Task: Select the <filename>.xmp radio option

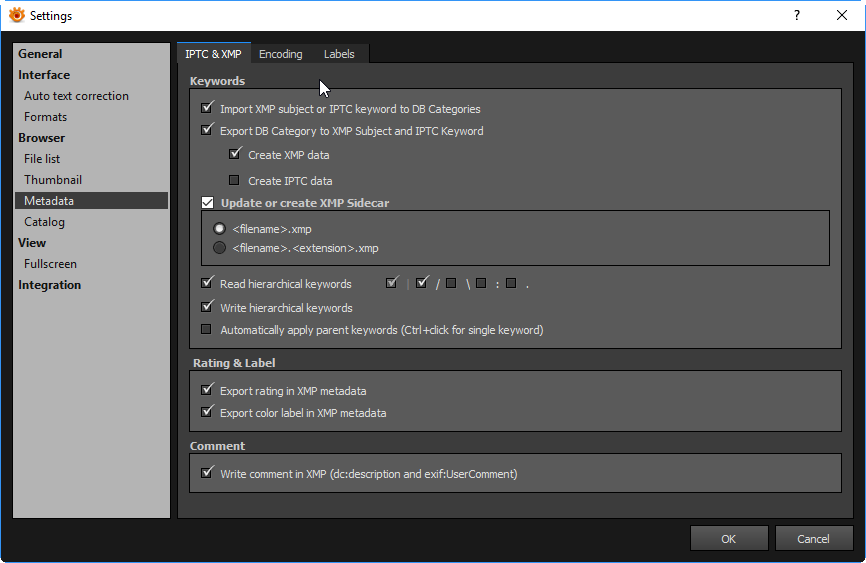Action: pos(220,228)
